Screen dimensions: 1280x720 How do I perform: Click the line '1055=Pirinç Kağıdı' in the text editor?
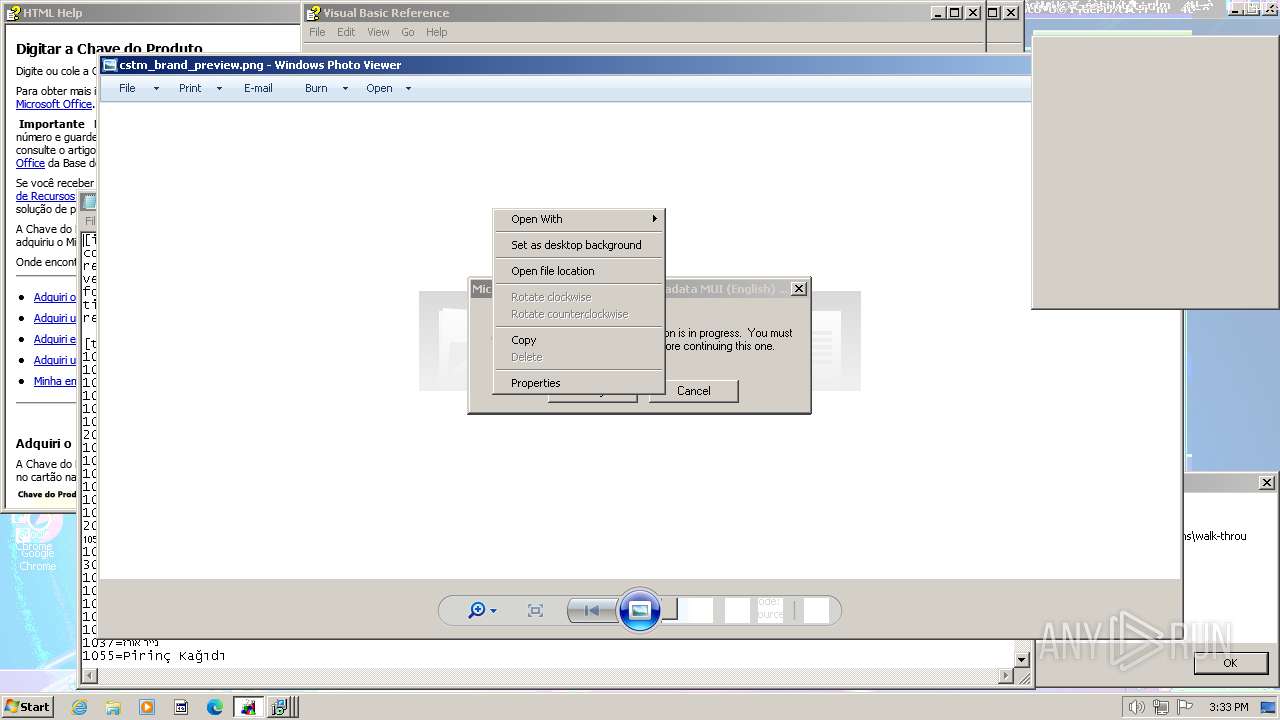(x=153, y=656)
